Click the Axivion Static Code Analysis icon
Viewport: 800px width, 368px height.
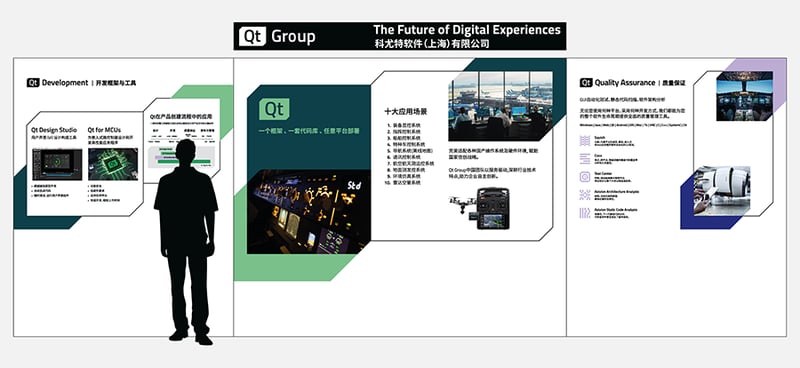click(585, 213)
